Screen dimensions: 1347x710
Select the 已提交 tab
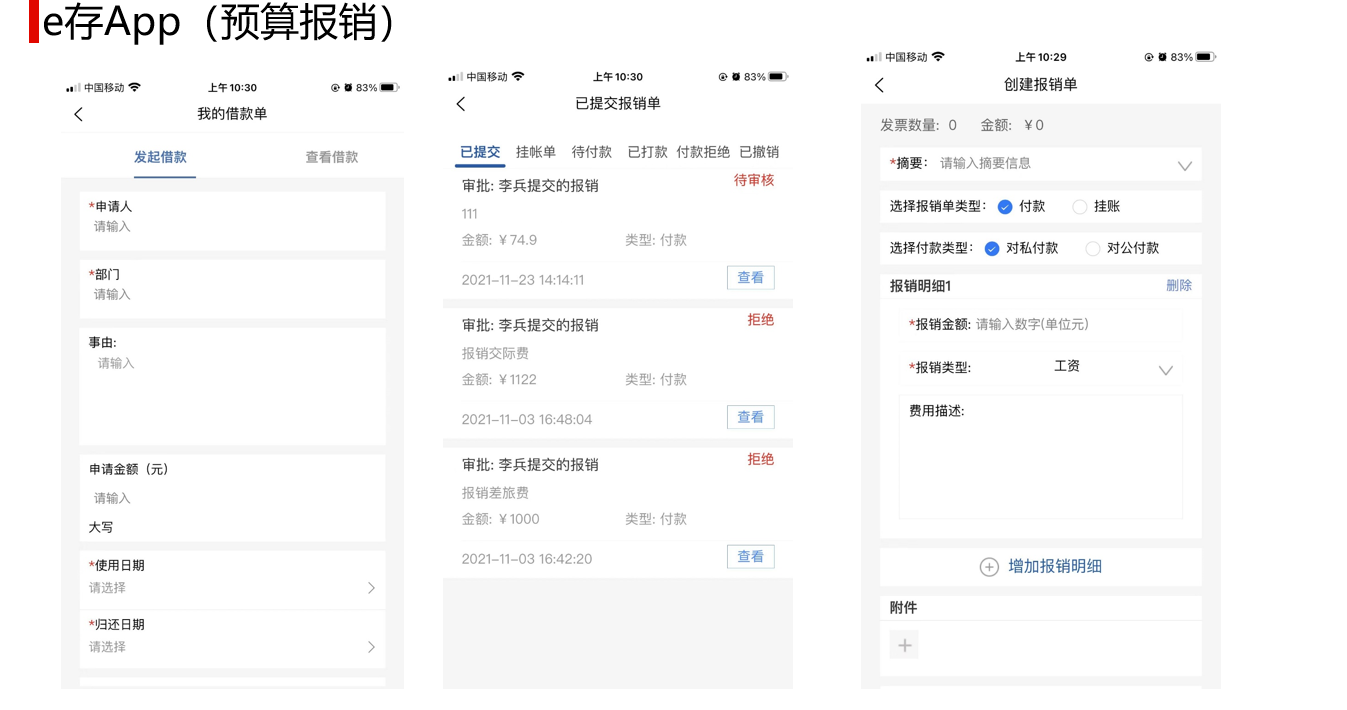pos(480,152)
